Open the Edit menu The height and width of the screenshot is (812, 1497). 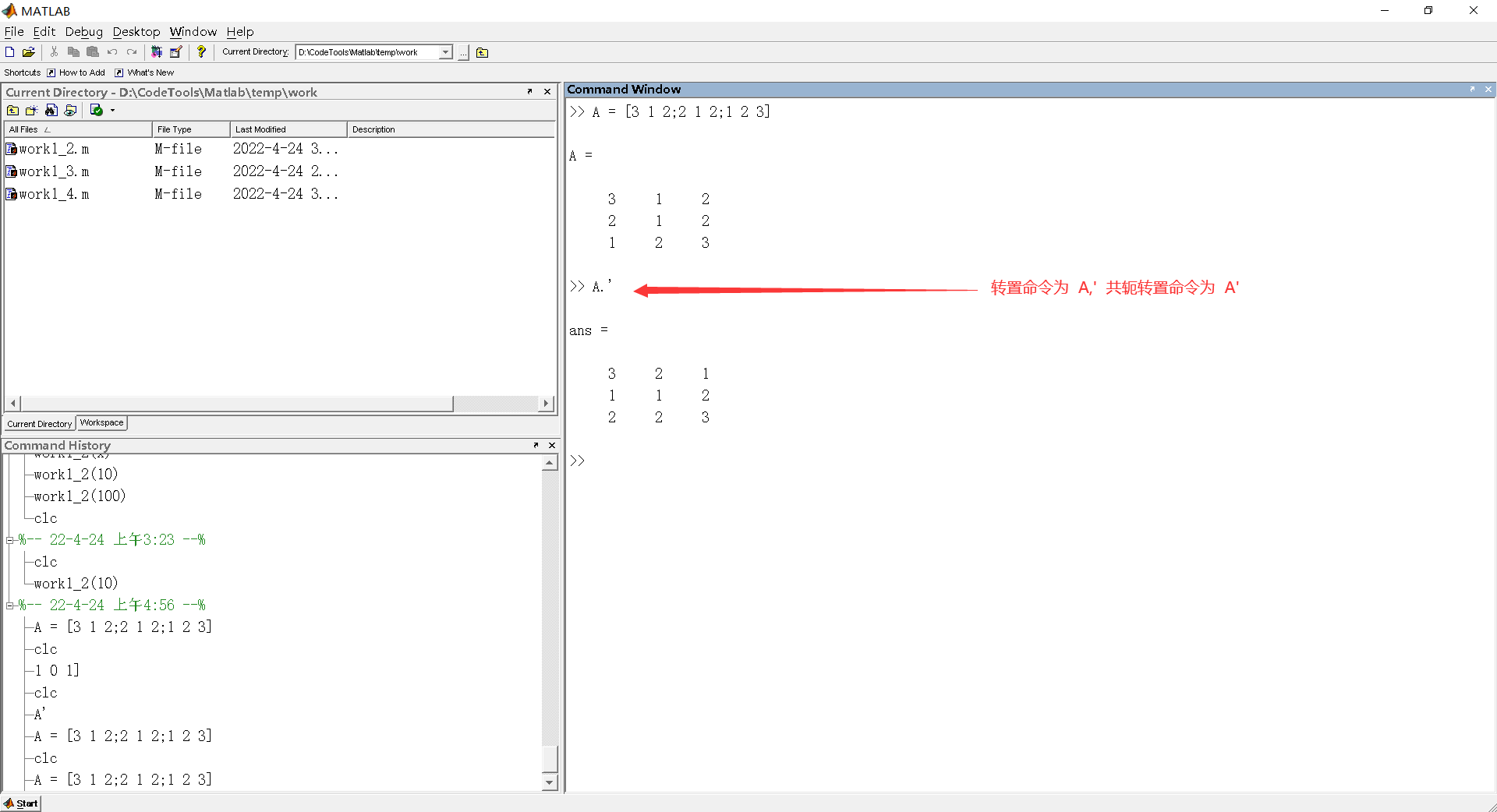coord(44,32)
